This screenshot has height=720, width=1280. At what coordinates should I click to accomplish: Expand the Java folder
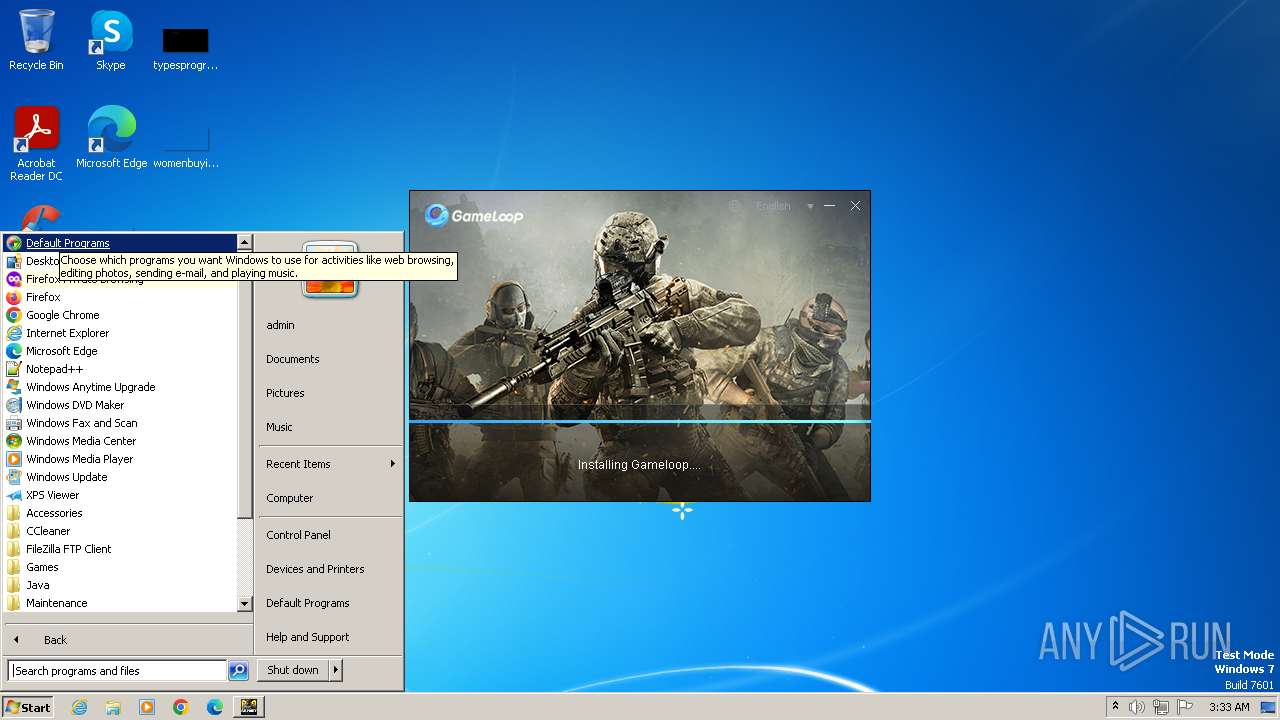(x=122, y=585)
